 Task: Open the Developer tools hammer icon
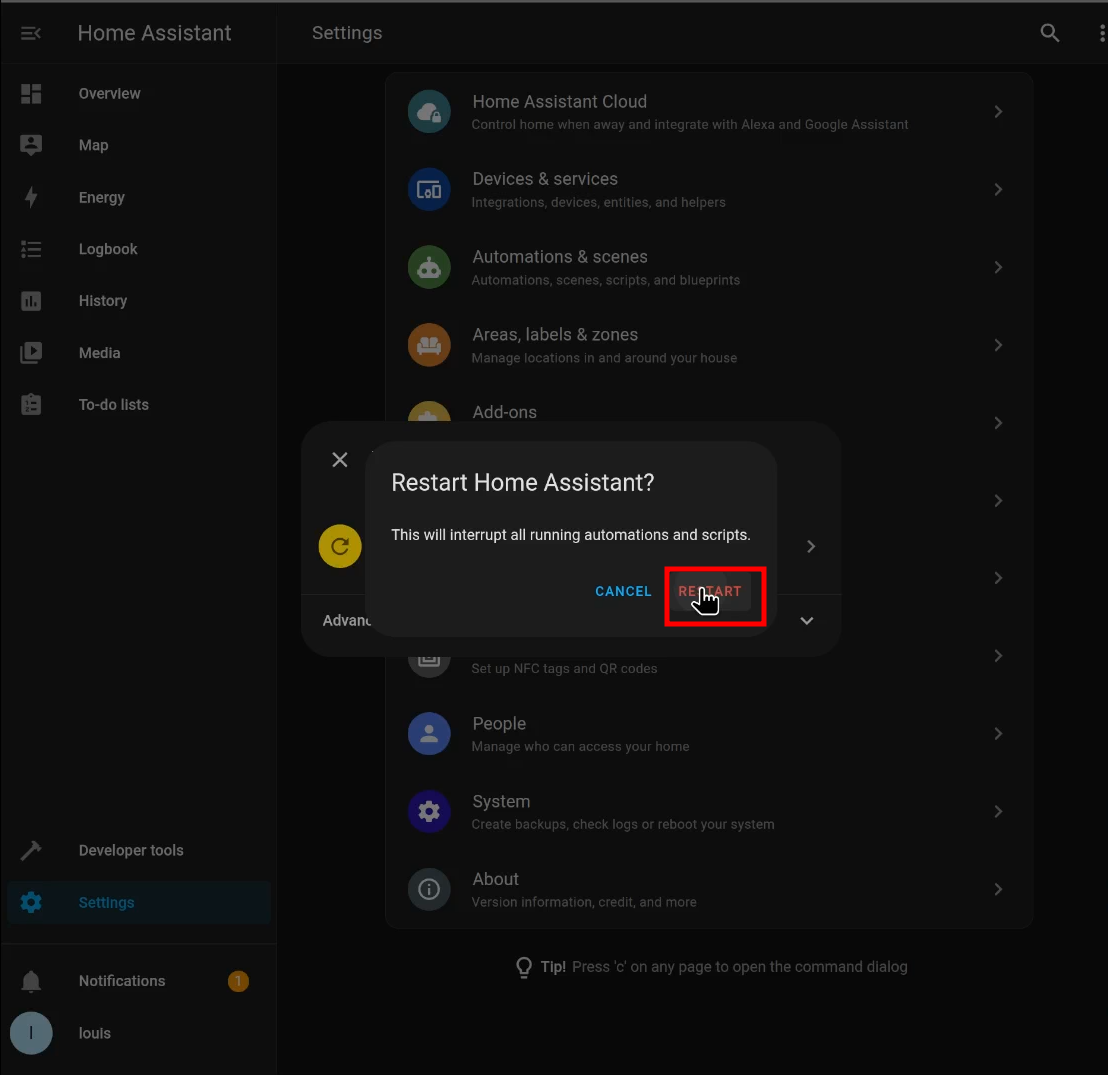pos(31,850)
